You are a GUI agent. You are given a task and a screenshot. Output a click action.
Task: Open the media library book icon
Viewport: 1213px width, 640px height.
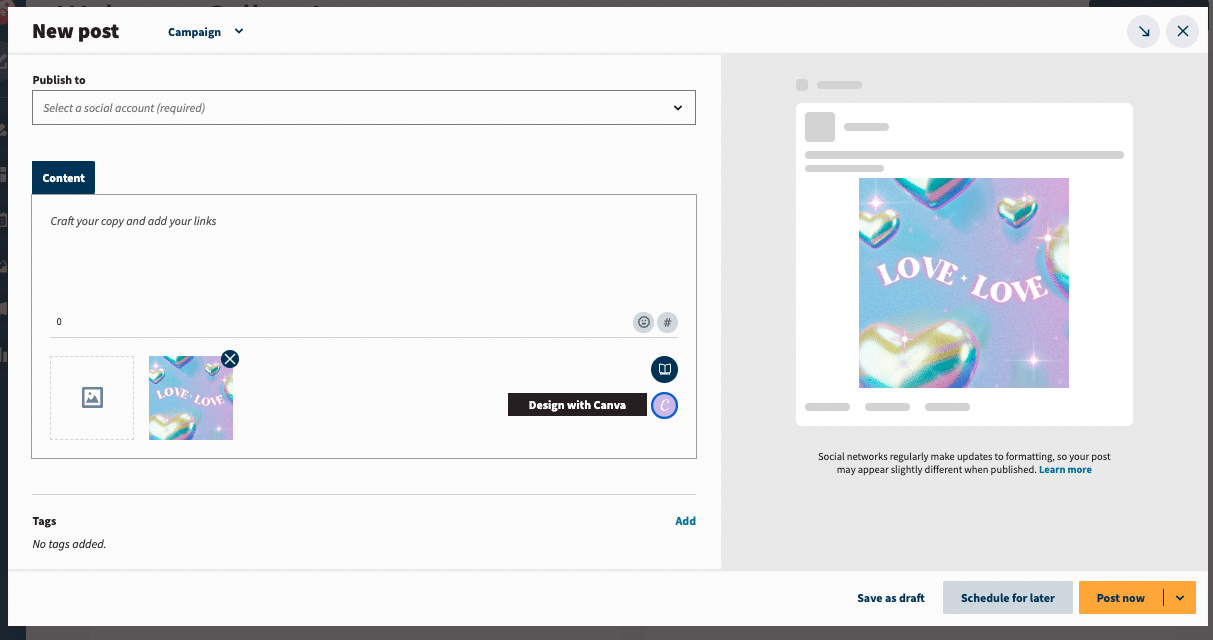(x=664, y=369)
